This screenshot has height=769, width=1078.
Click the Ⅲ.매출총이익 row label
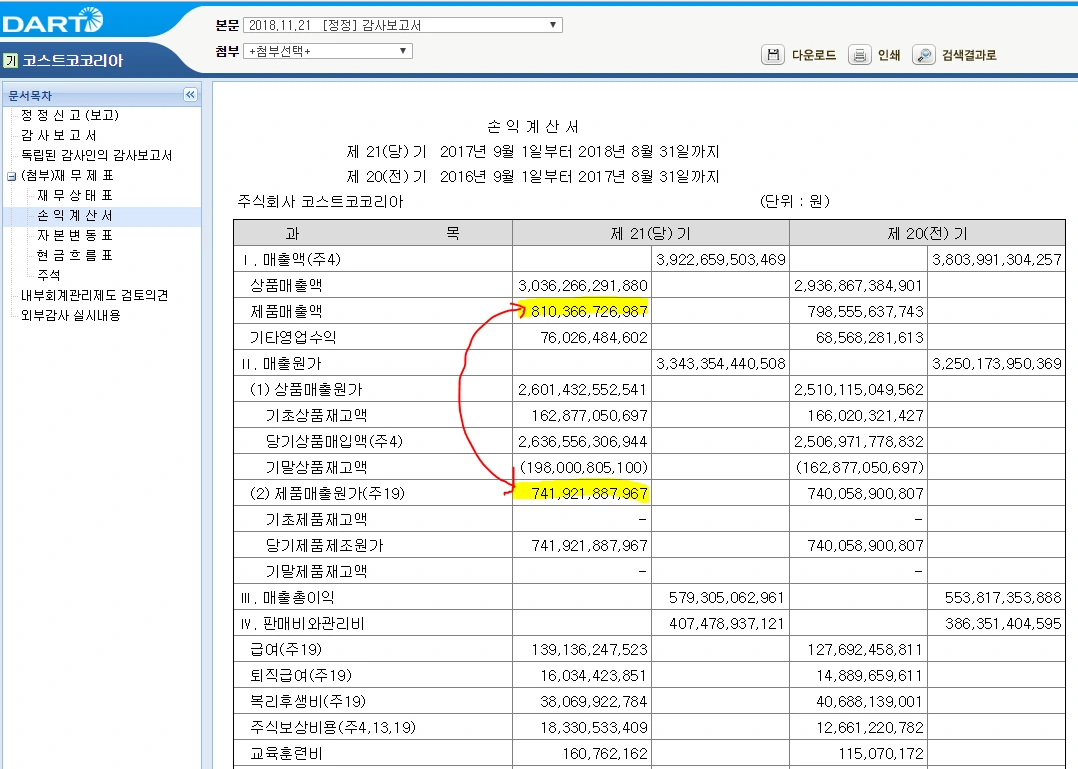287,597
